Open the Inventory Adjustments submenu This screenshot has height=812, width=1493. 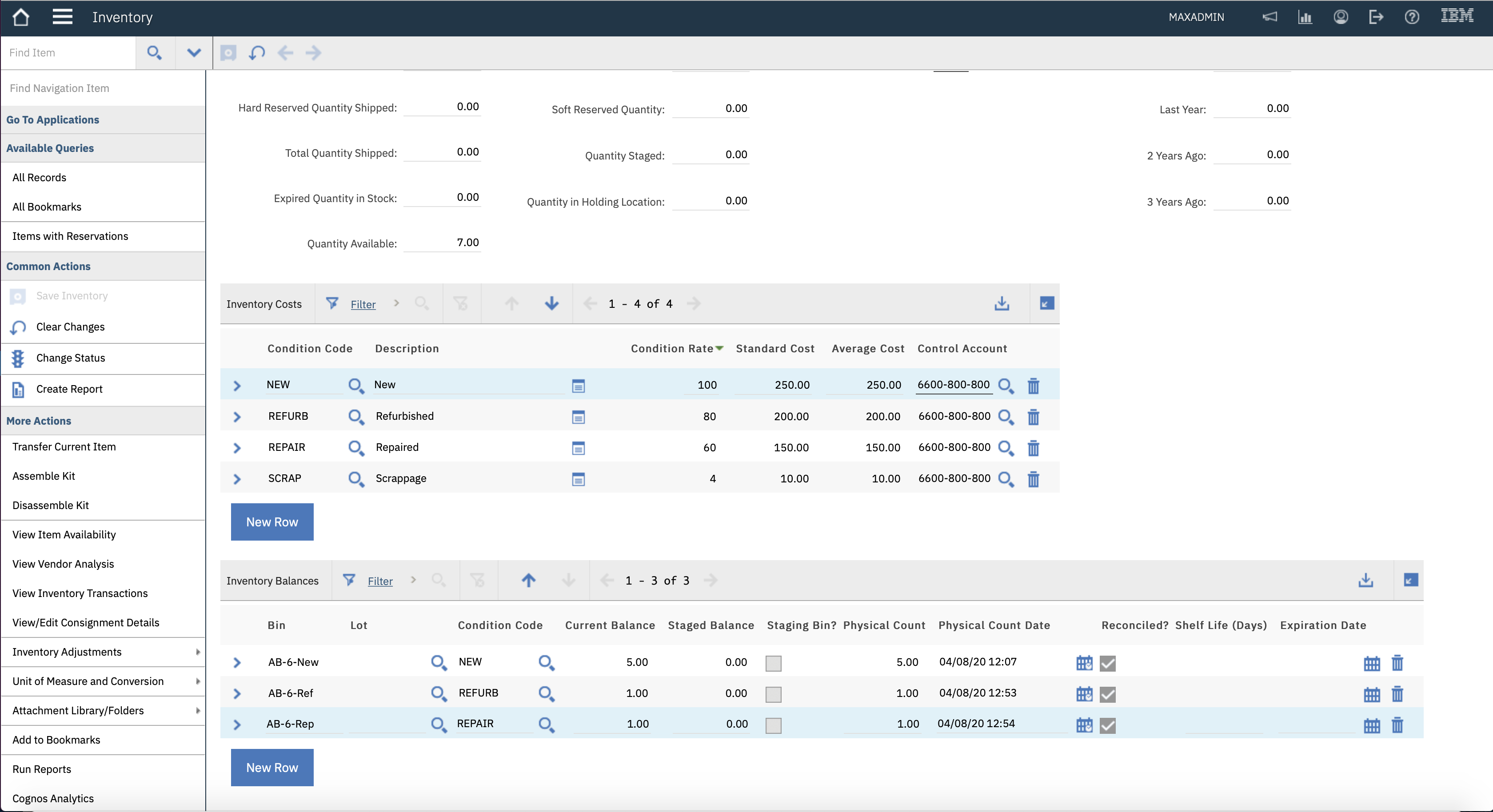[103, 652]
